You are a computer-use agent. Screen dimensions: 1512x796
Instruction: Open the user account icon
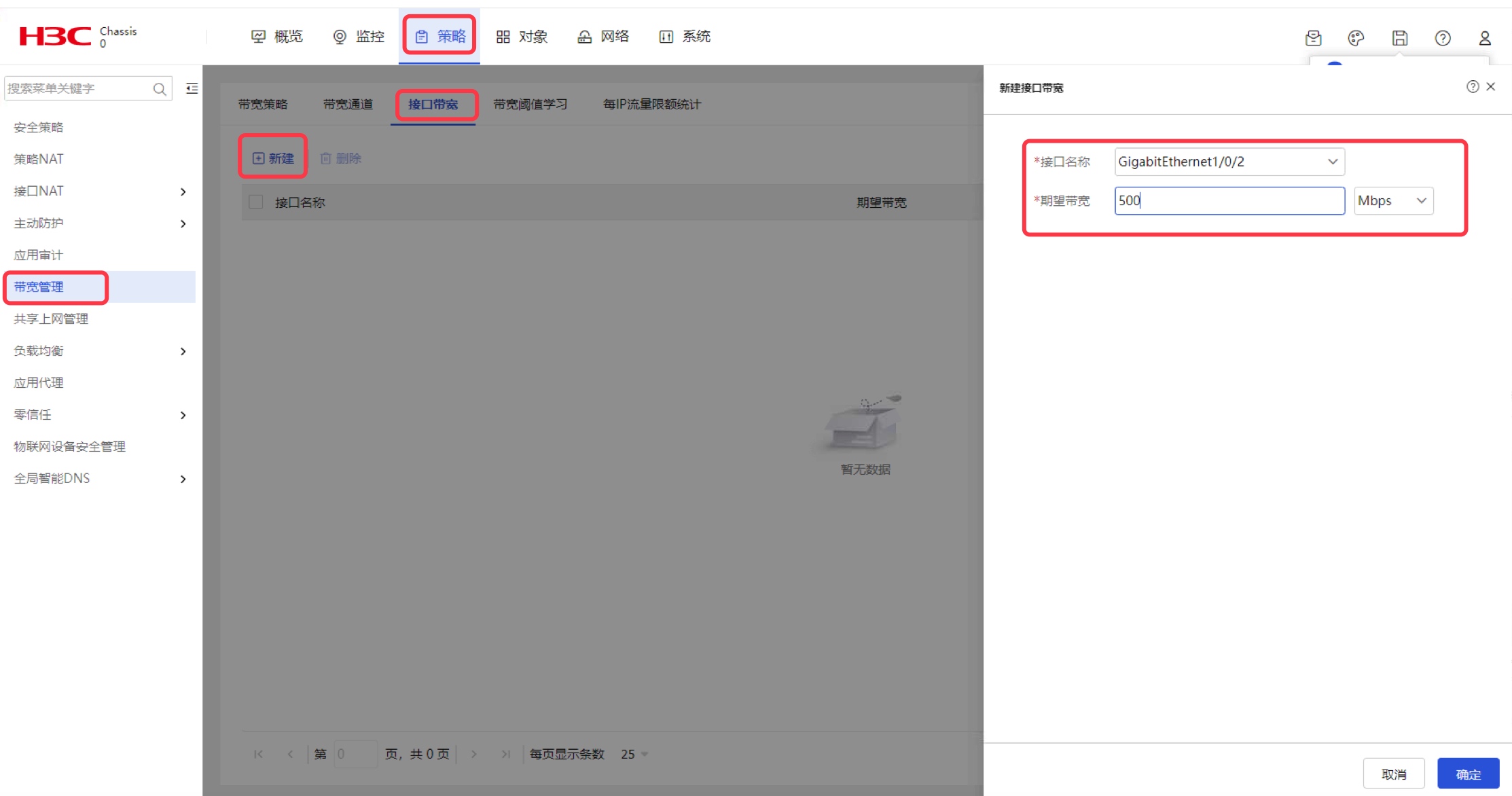coord(1485,38)
